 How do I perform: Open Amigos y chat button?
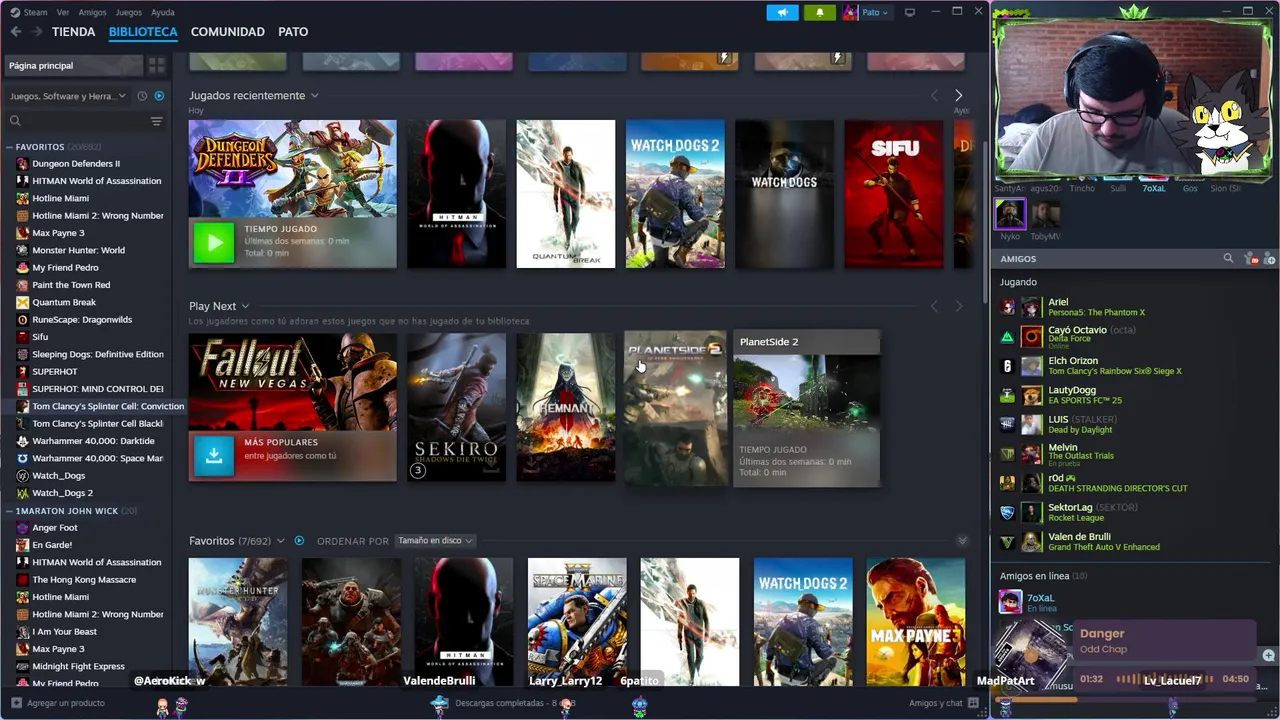[x=942, y=703]
